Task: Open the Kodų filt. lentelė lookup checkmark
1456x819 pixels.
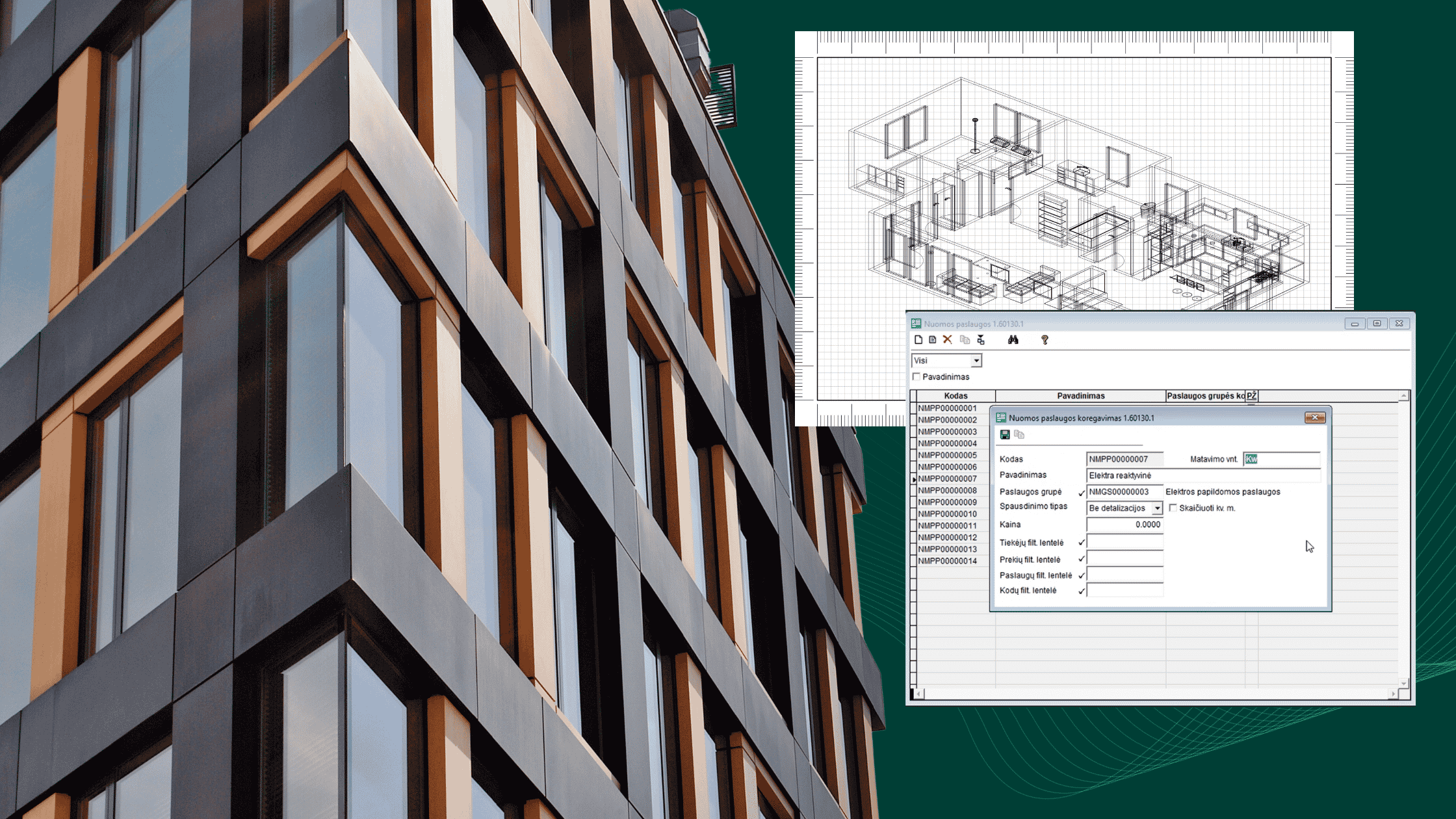Action: [x=1082, y=591]
